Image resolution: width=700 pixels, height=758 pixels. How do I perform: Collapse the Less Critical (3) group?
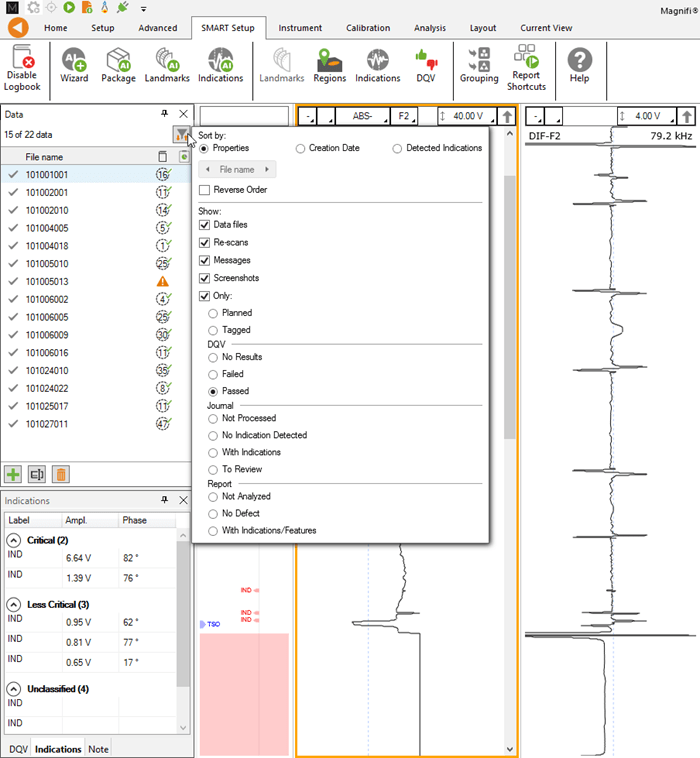point(14,604)
